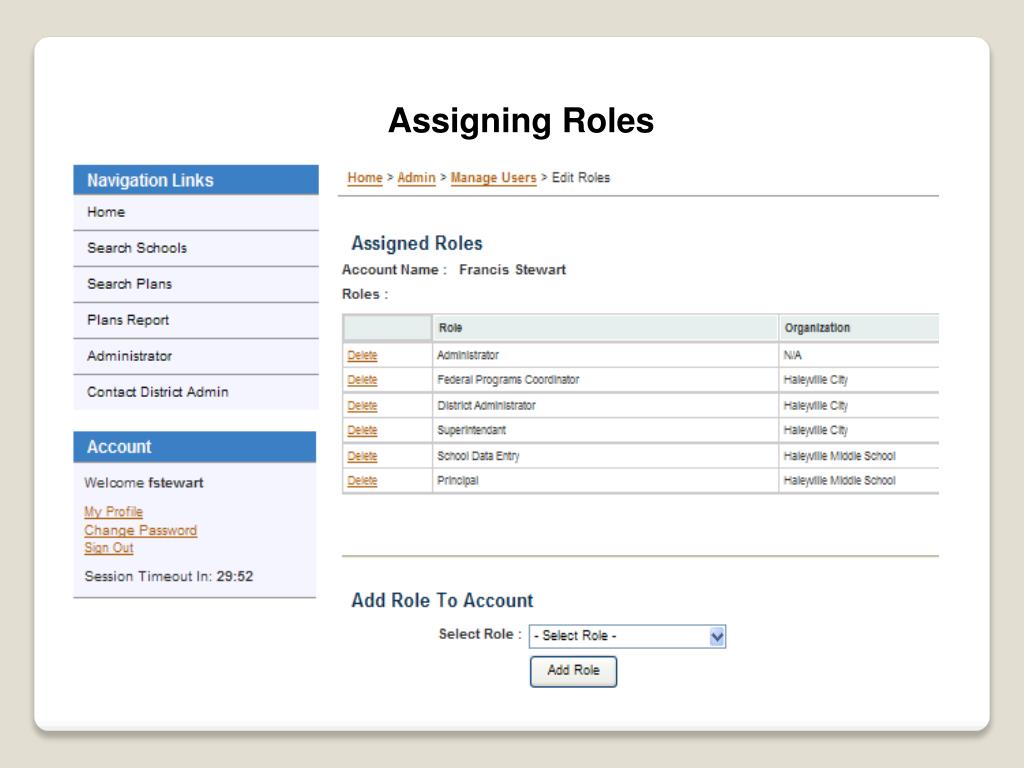
Task: Delete the Administrator role
Action: tap(362, 355)
